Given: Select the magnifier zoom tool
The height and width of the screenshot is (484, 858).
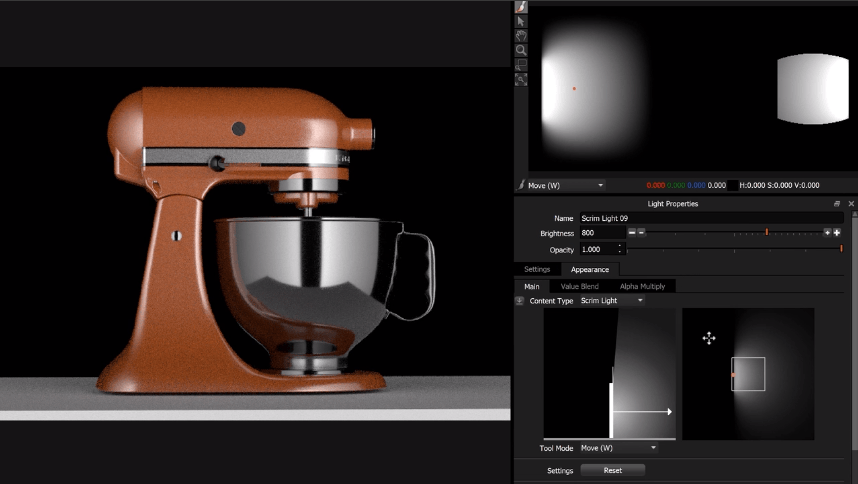Looking at the screenshot, I should (x=521, y=50).
